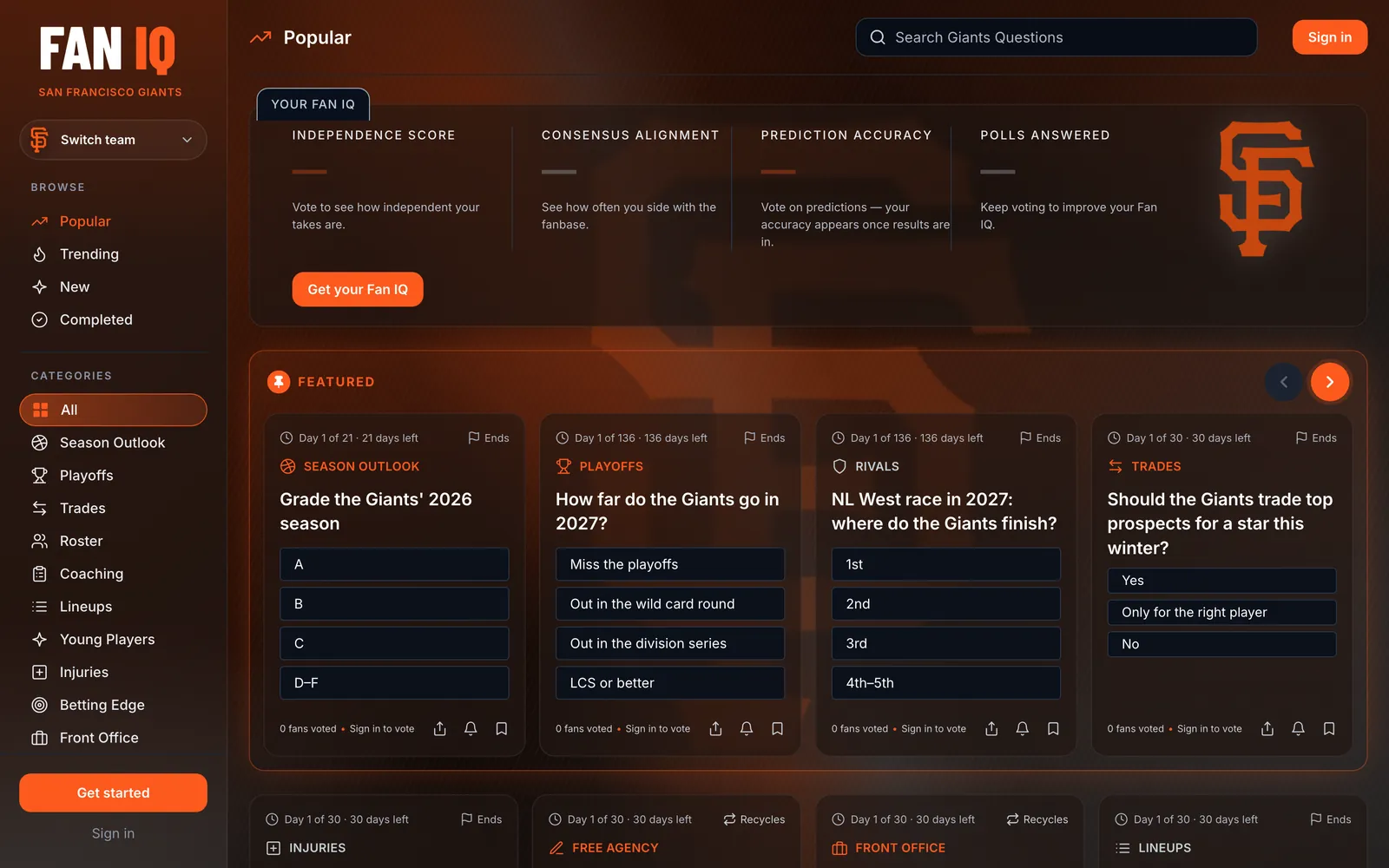The height and width of the screenshot is (868, 1389).
Task: View Completed polls
Action: tap(113, 319)
